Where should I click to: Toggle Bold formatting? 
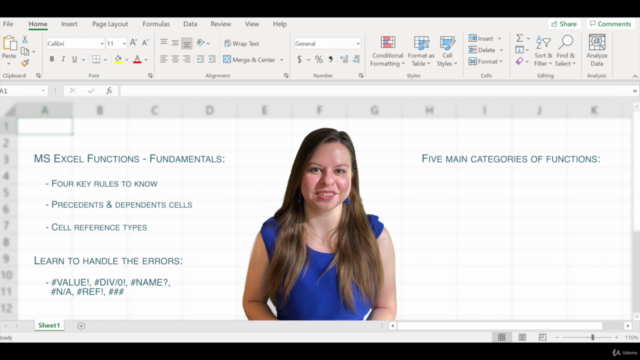[52, 60]
